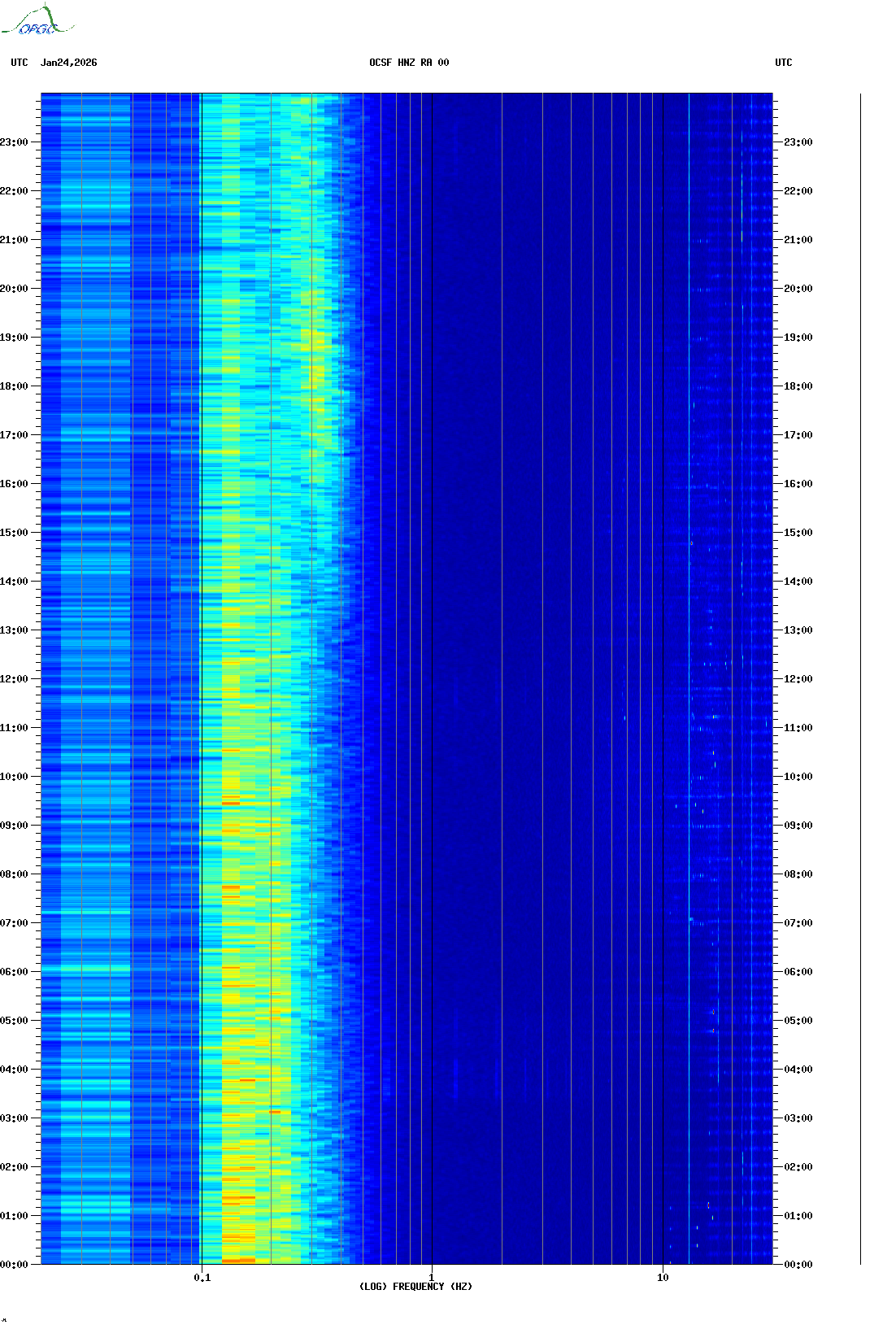Image resolution: width=896 pixels, height=1329 pixels.
Task: Click the right-side 03:00 time label
Action: pyautogui.click(x=798, y=1118)
